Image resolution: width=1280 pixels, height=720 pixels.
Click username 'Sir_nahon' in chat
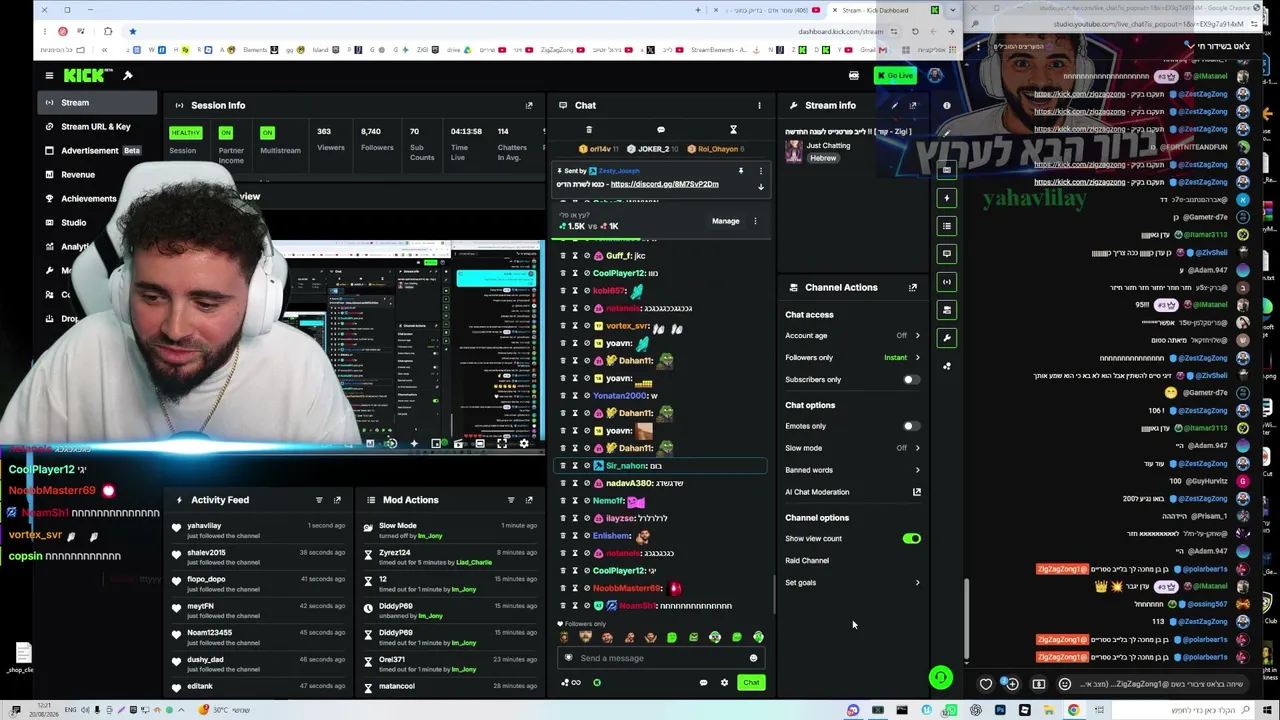click(627, 466)
